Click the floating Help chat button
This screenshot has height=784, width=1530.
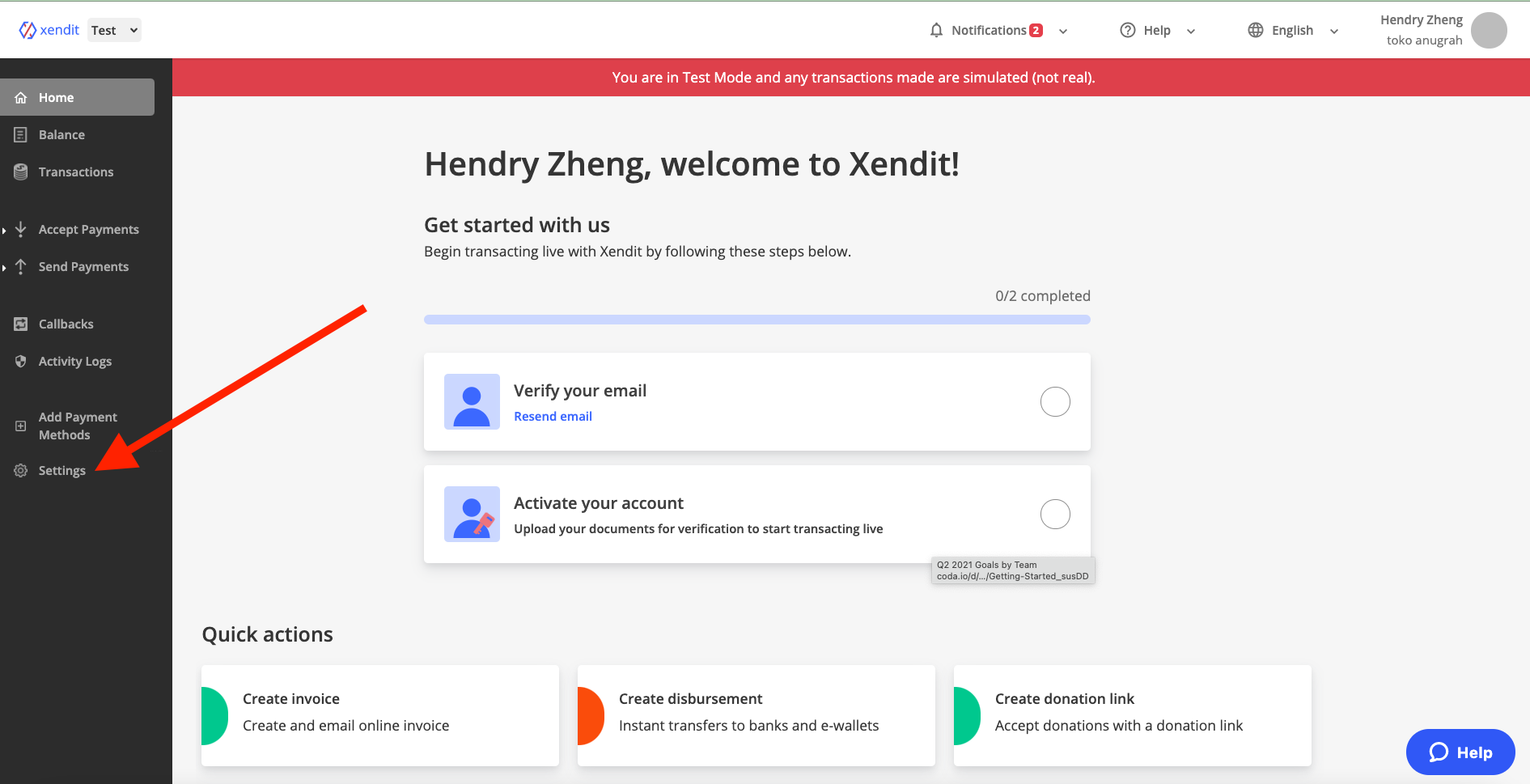click(1460, 752)
